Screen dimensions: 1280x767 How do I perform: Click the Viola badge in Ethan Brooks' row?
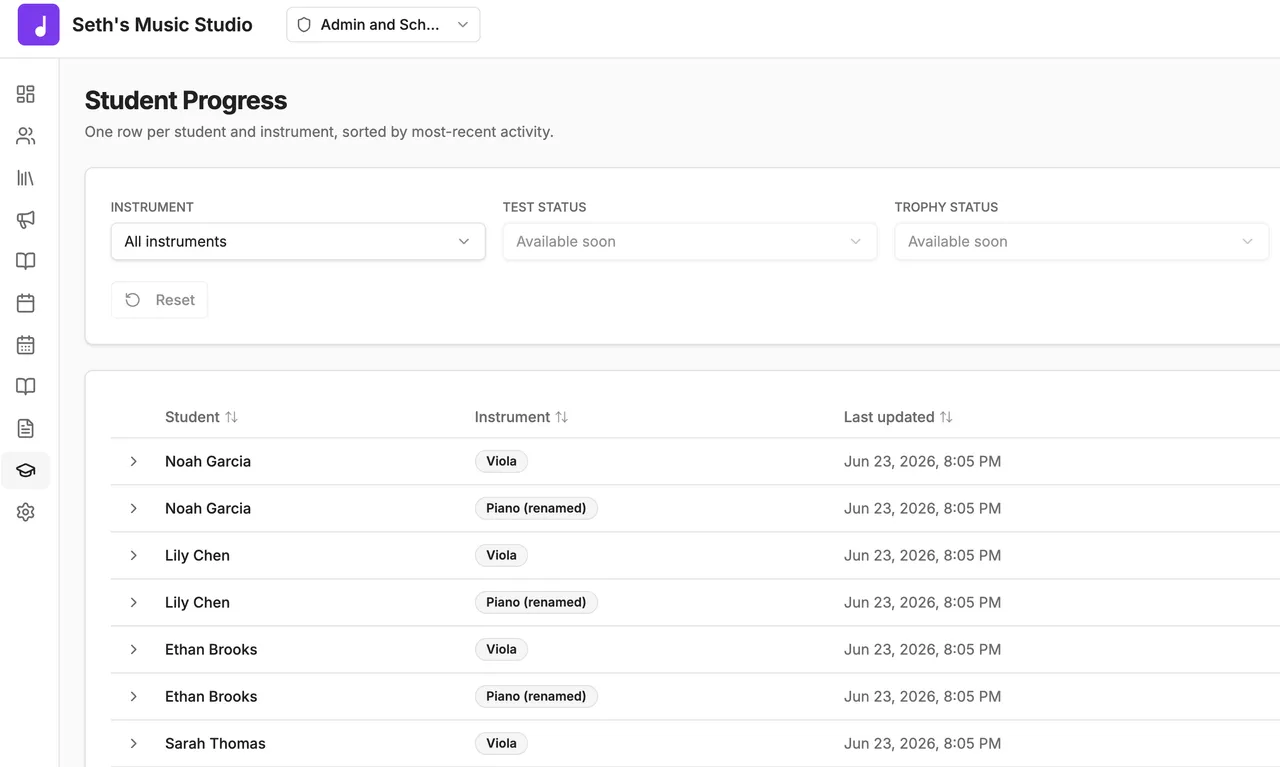(x=501, y=649)
